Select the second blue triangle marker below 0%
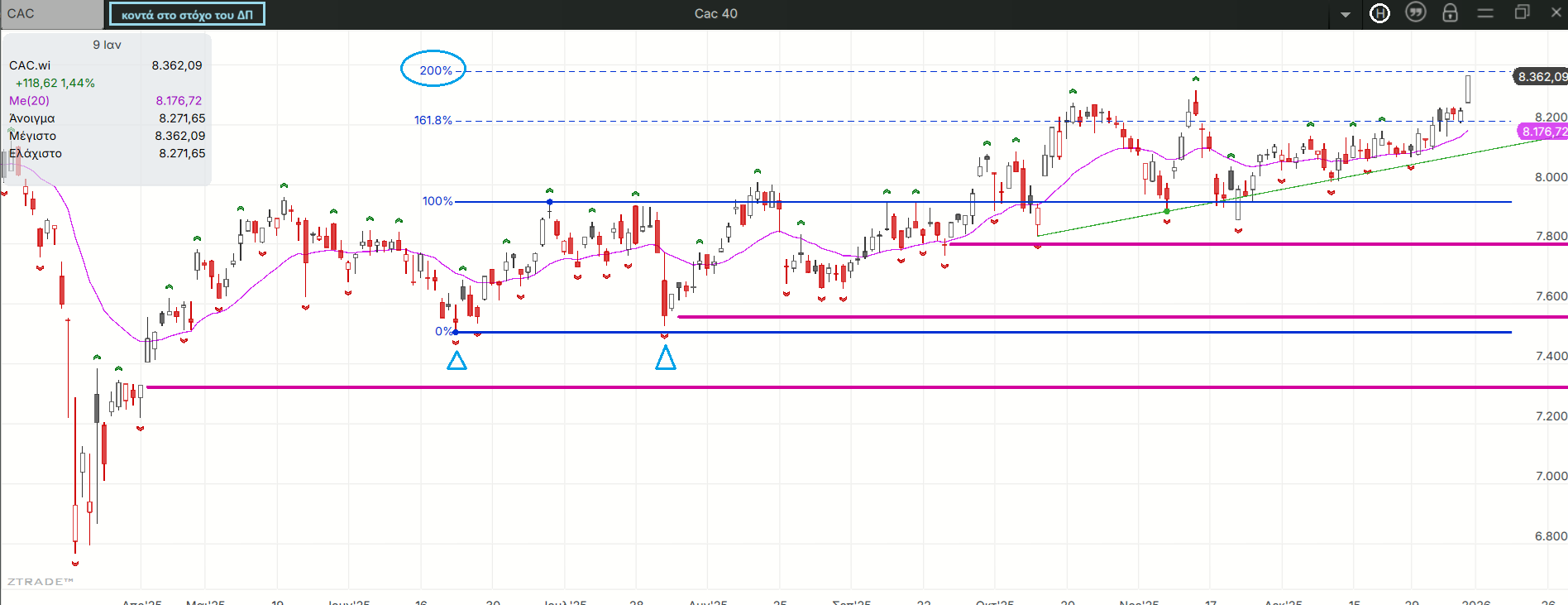The image size is (1568, 605). [666, 358]
